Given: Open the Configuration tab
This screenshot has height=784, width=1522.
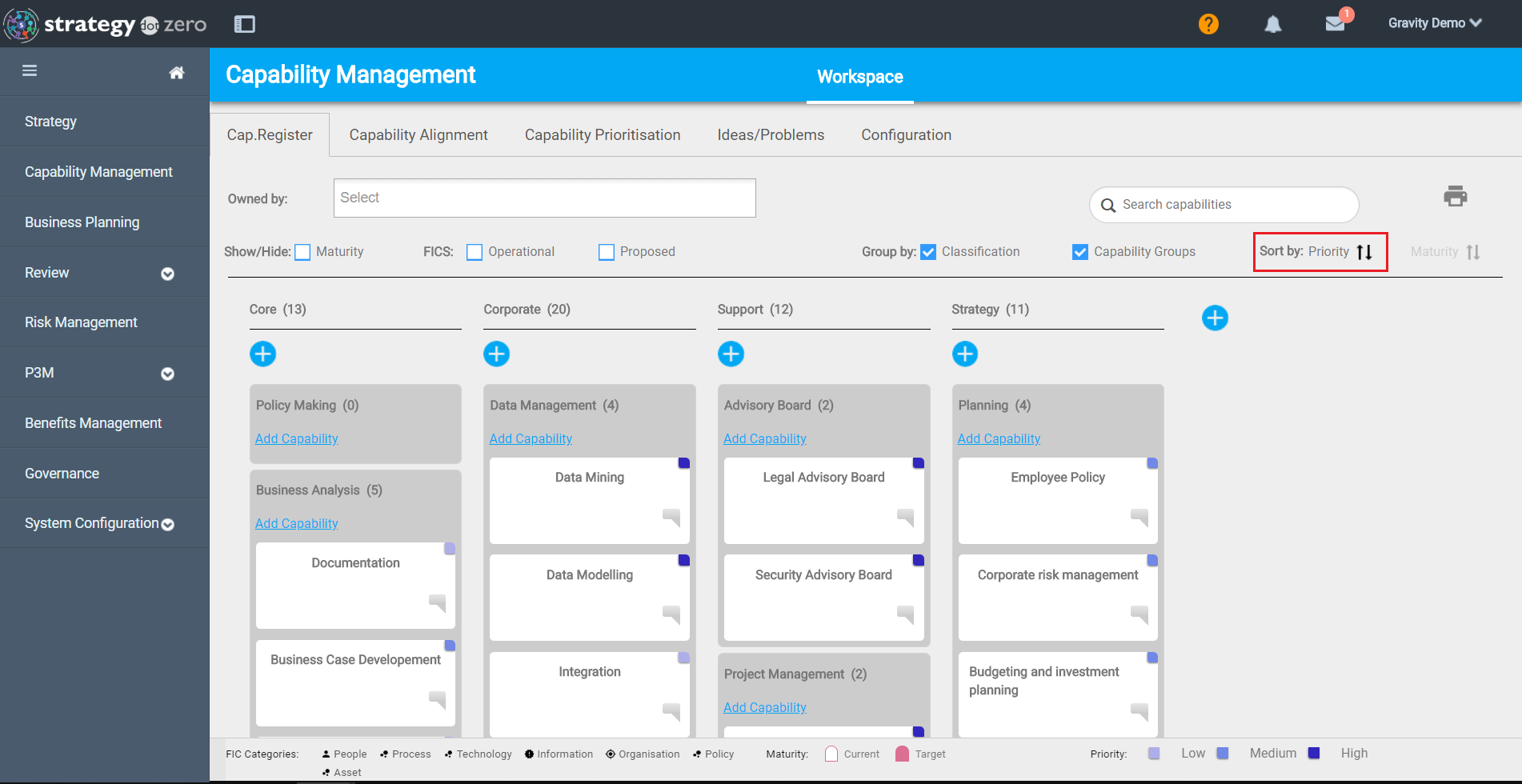Looking at the screenshot, I should pos(907,135).
